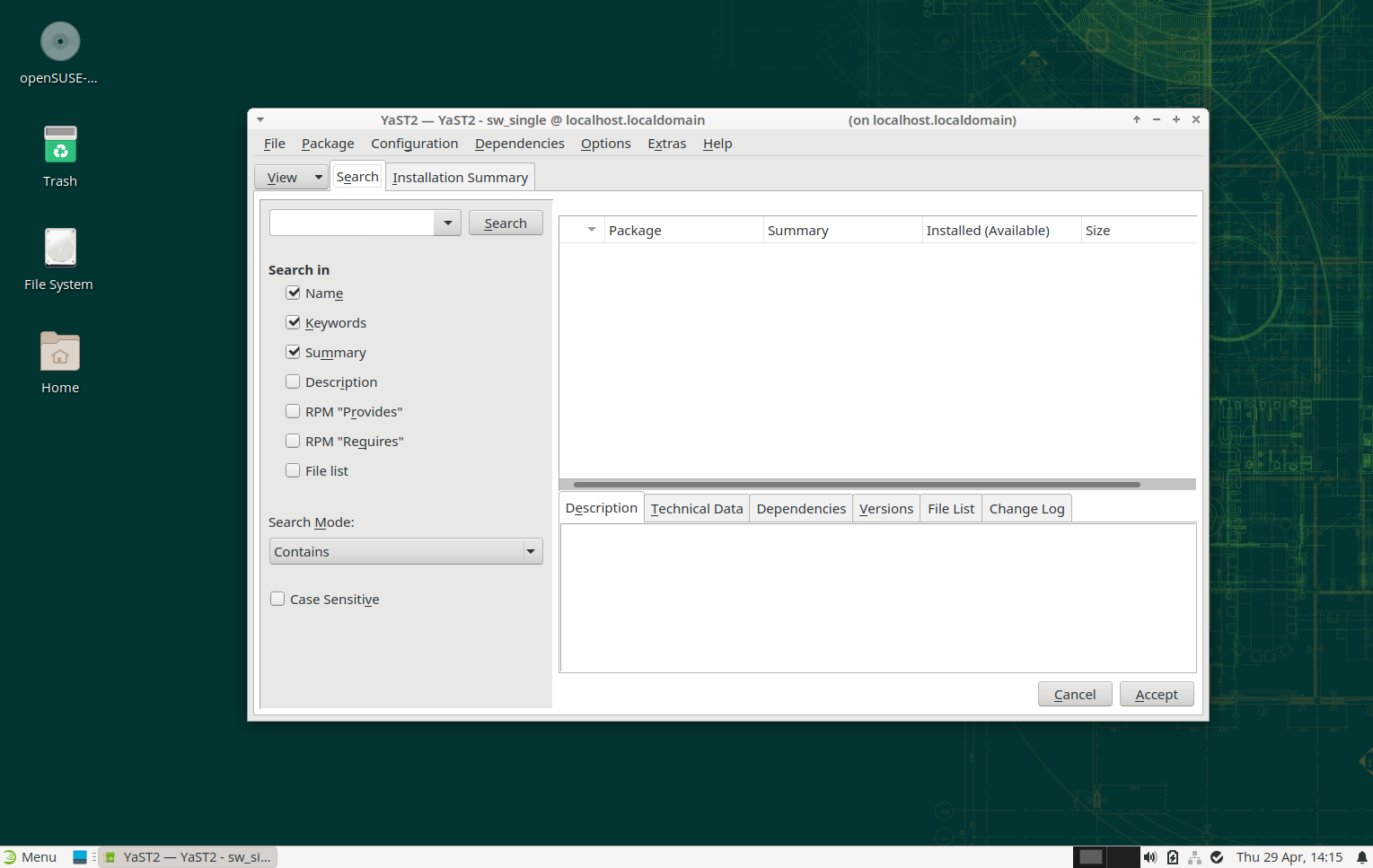Open the File System desktop icon
The image size is (1373, 868).
[x=60, y=249]
